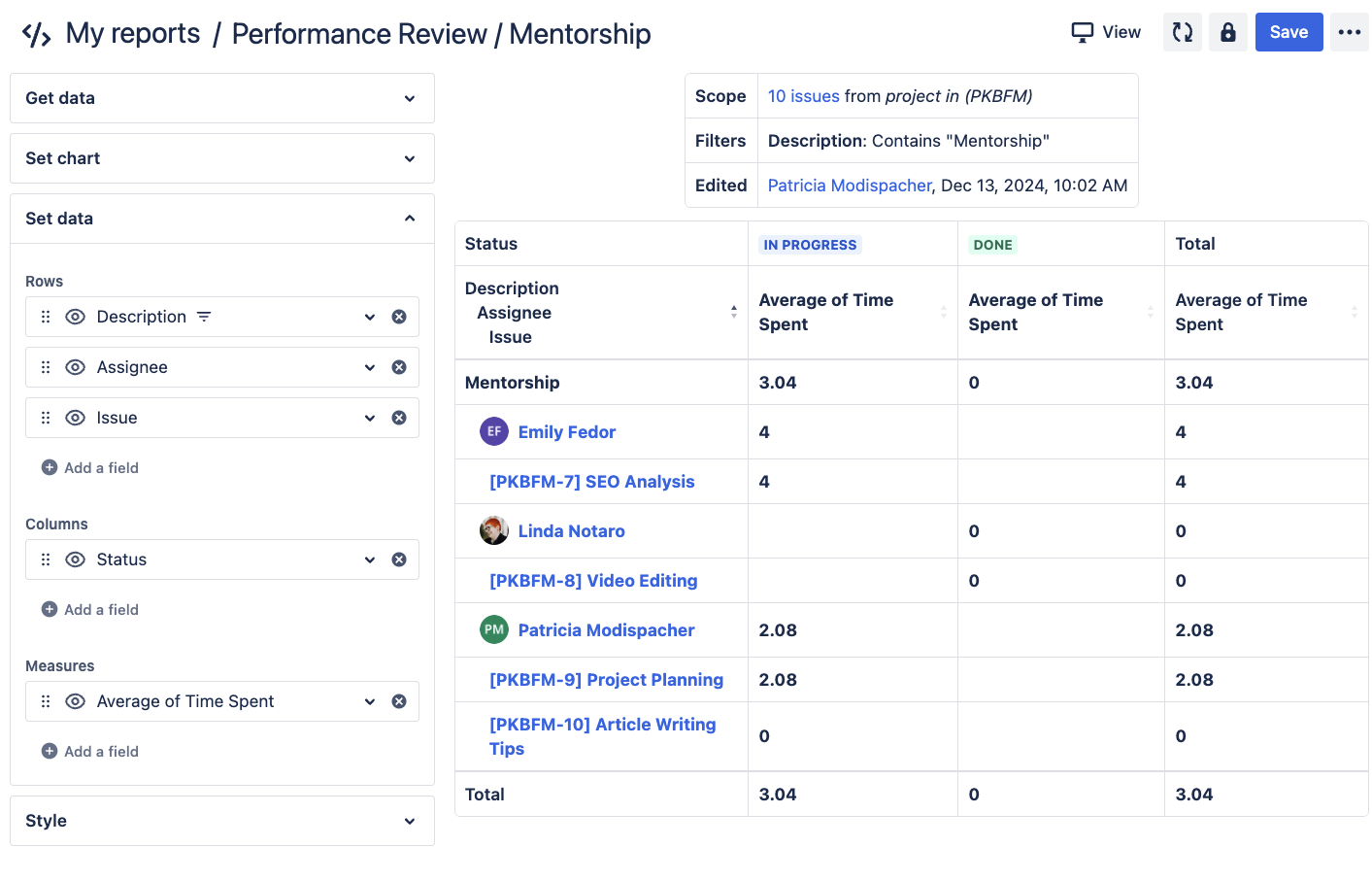Click the lock permissions icon
1372x881 pixels.
pyautogui.click(x=1227, y=31)
